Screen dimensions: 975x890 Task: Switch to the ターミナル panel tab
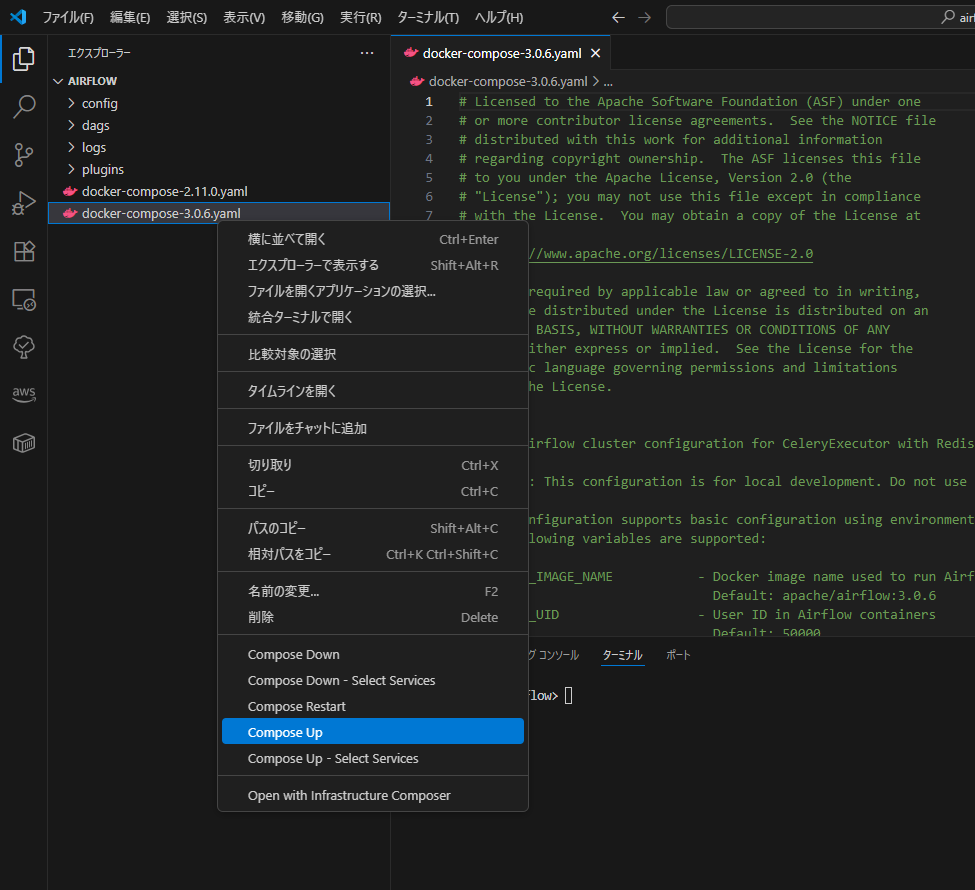(622, 655)
